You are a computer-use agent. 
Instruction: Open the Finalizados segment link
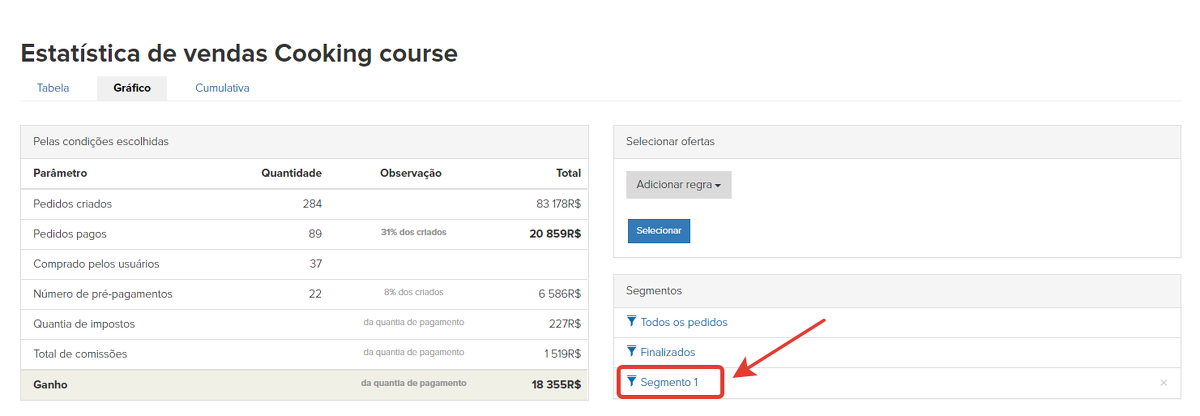click(667, 352)
